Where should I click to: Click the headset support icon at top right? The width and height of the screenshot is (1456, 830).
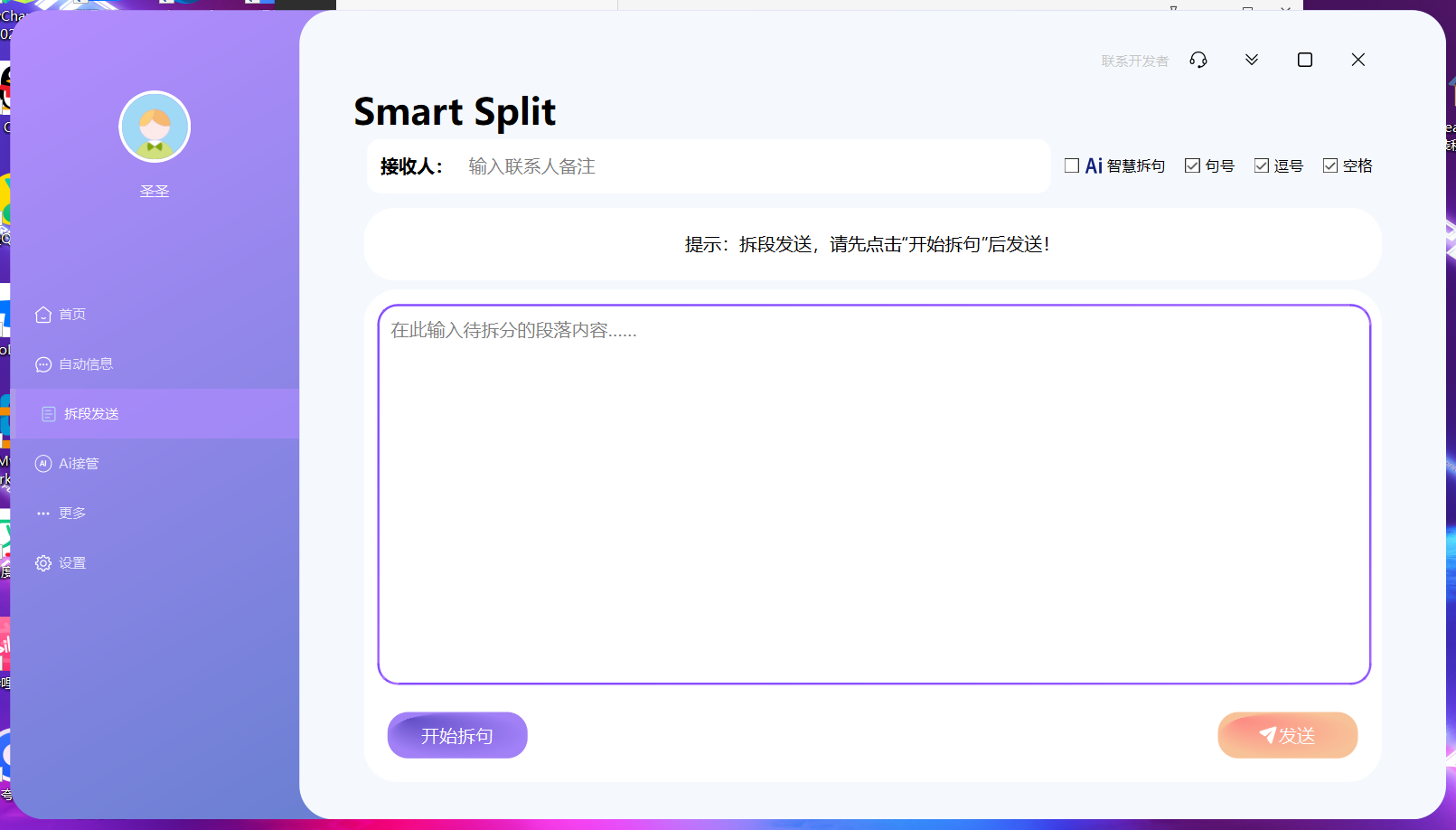click(x=1198, y=60)
